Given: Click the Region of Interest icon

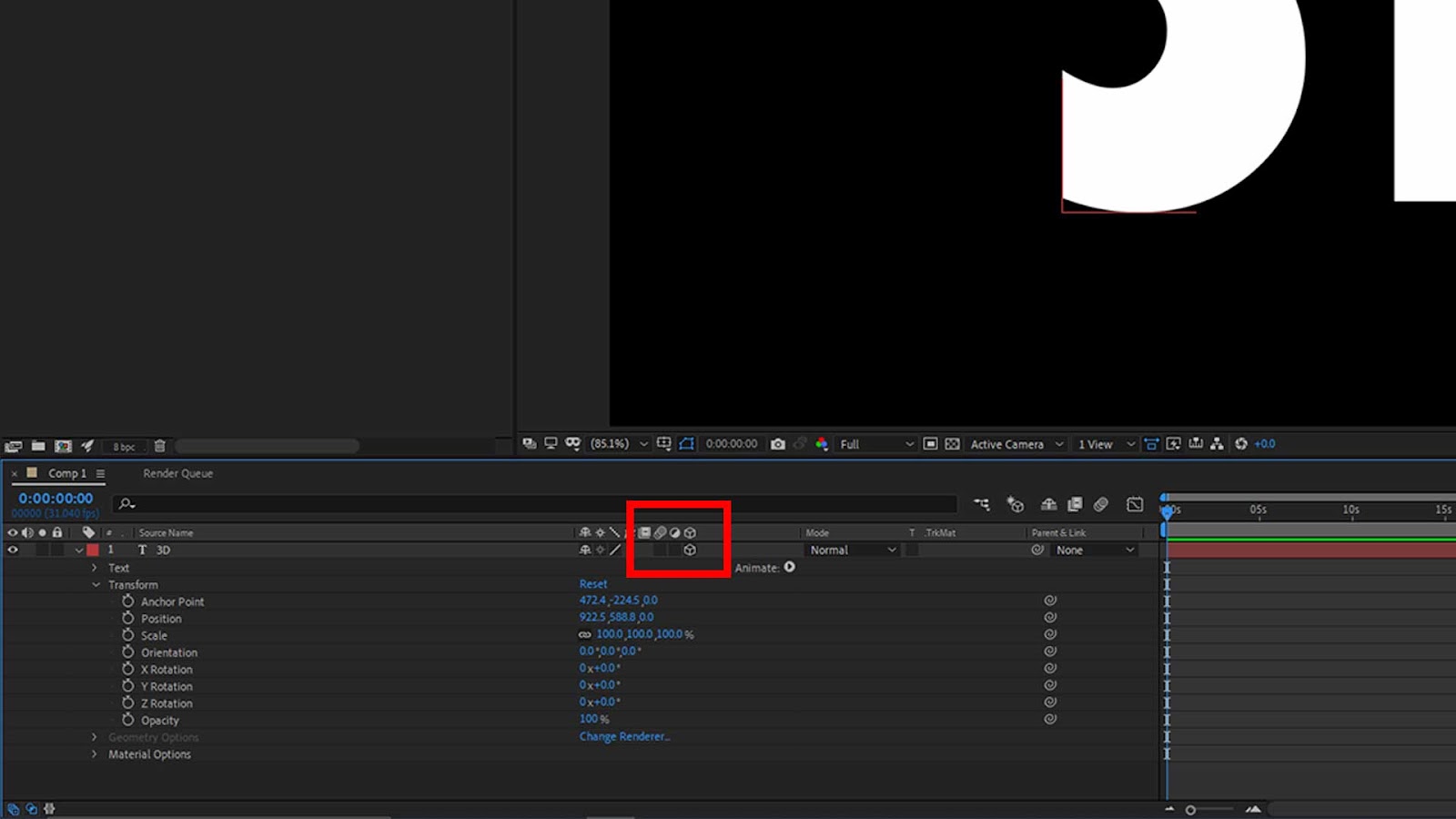Looking at the screenshot, I should 930,444.
